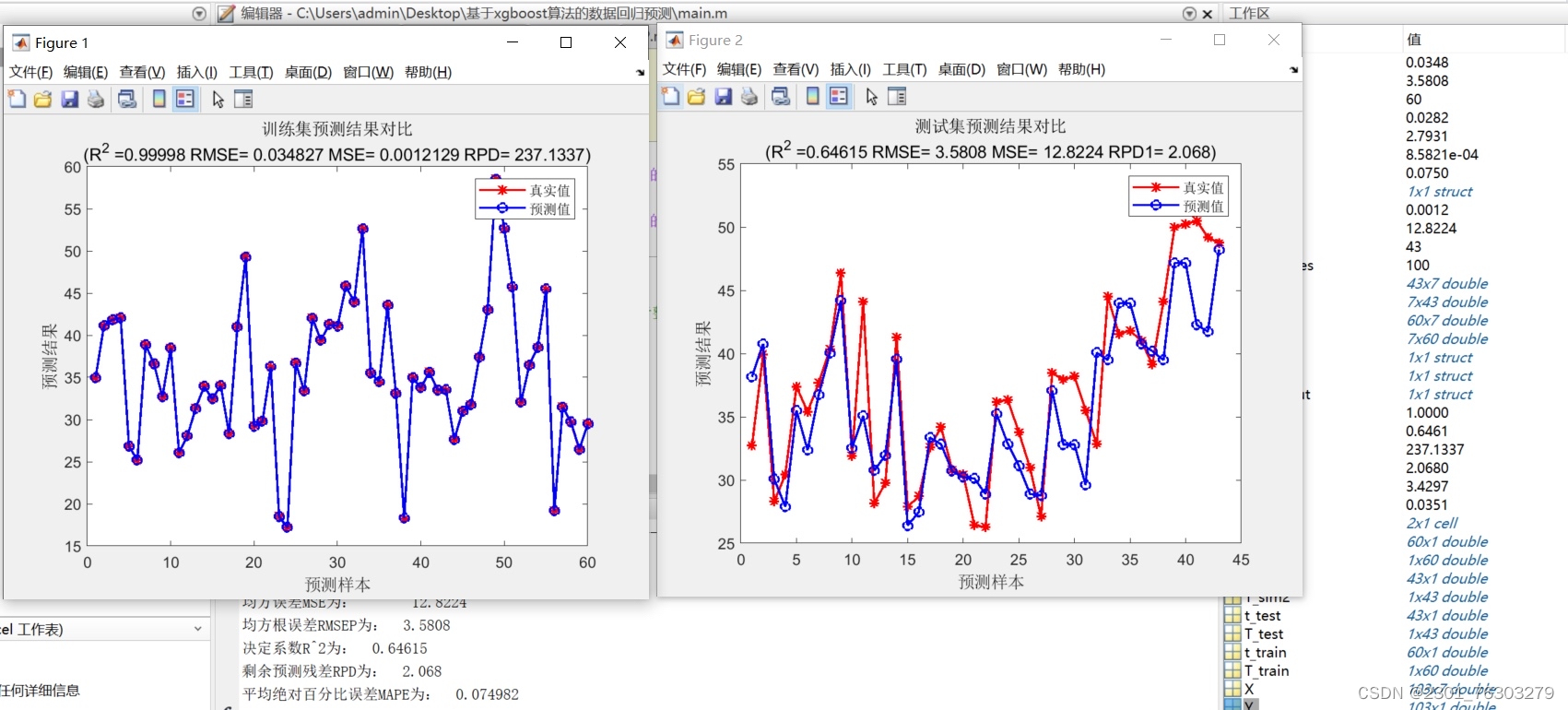Select uppercase T_test variable in workspace
Screen dimensions: 1568x710
[1264, 634]
